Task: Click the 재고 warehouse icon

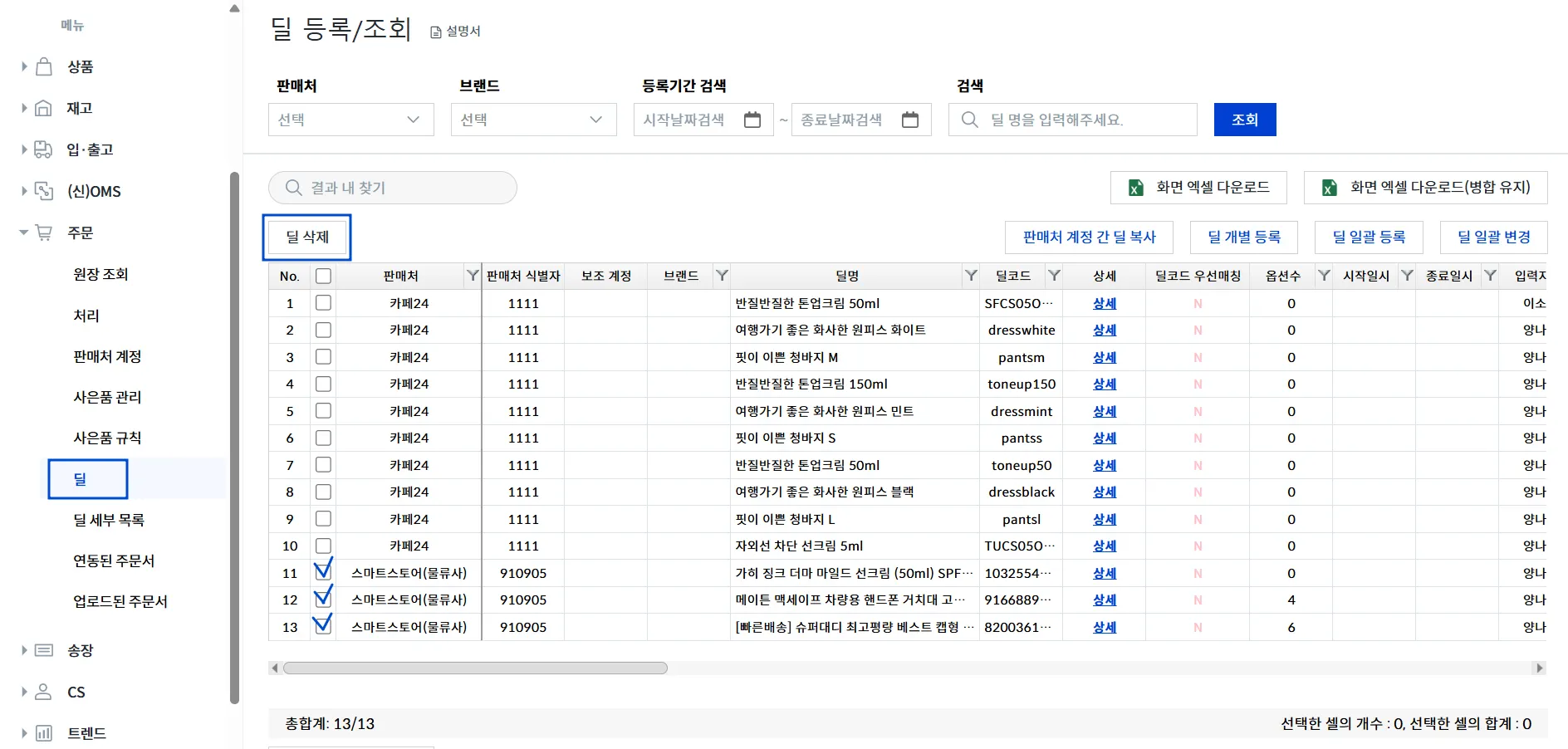Action: point(44,108)
